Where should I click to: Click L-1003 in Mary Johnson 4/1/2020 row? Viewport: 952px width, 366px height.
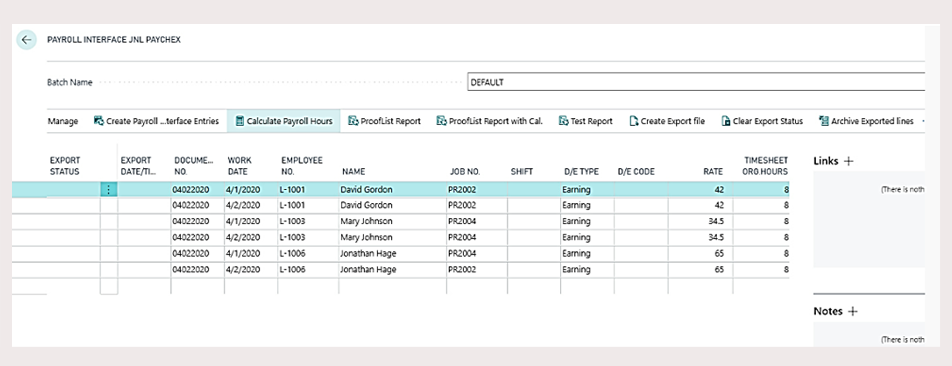click(x=292, y=222)
